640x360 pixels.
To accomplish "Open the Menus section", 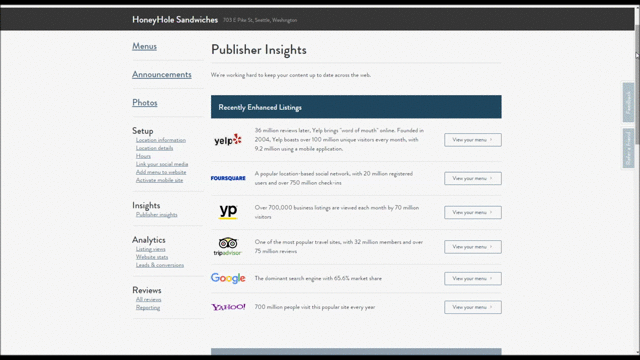I will 144,47.
